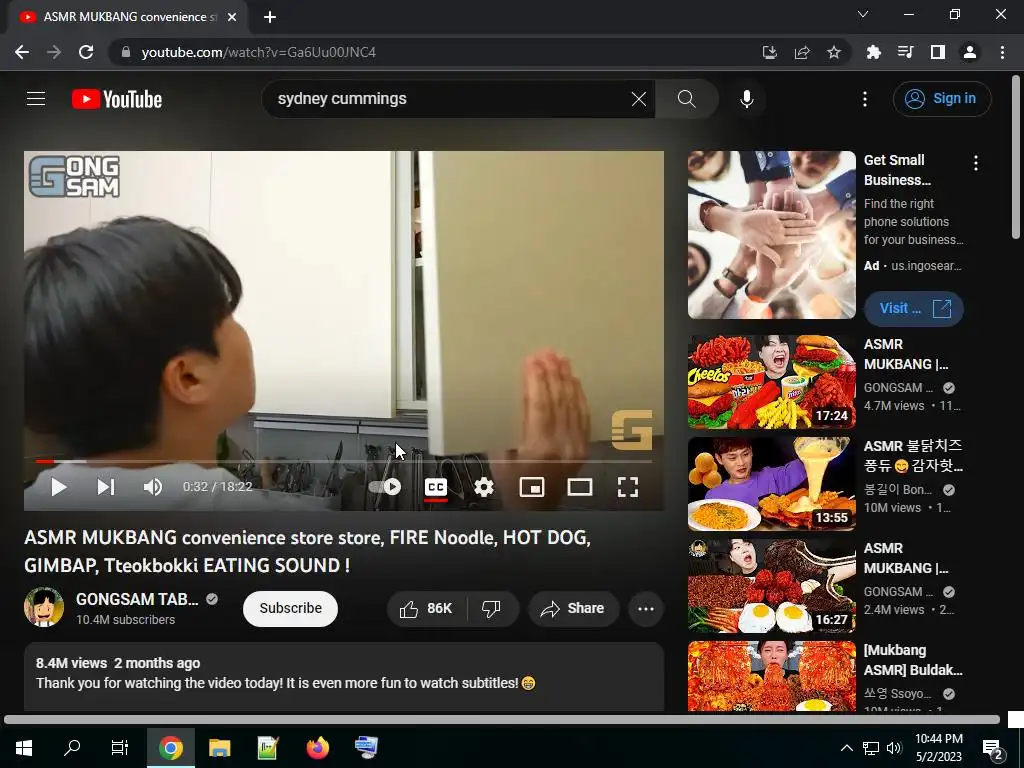Open the YouTube guide hamburger menu

(x=36, y=99)
